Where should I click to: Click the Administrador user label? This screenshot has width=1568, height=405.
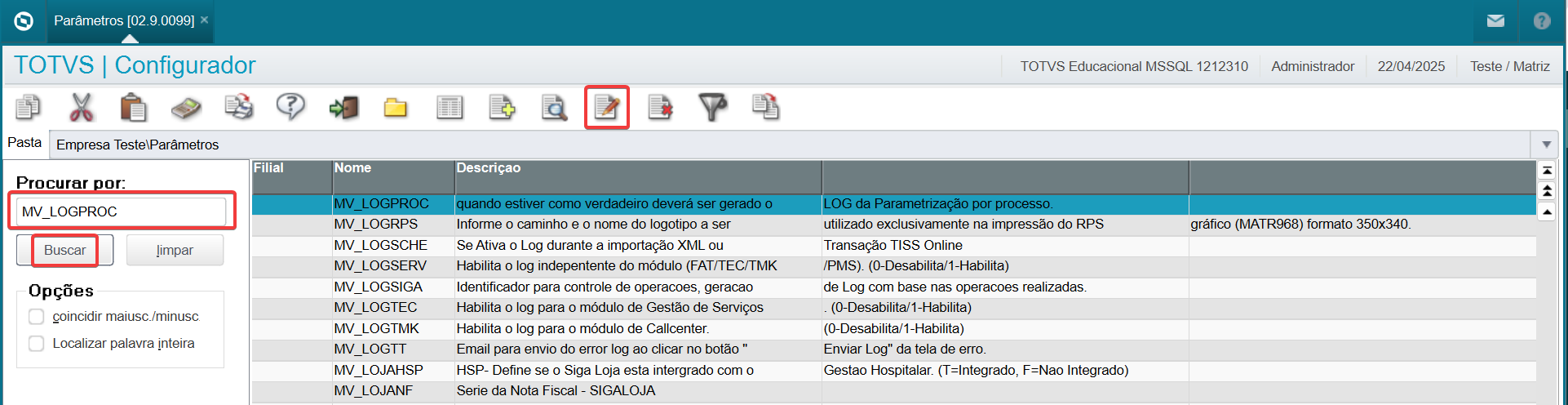pyautogui.click(x=1313, y=66)
